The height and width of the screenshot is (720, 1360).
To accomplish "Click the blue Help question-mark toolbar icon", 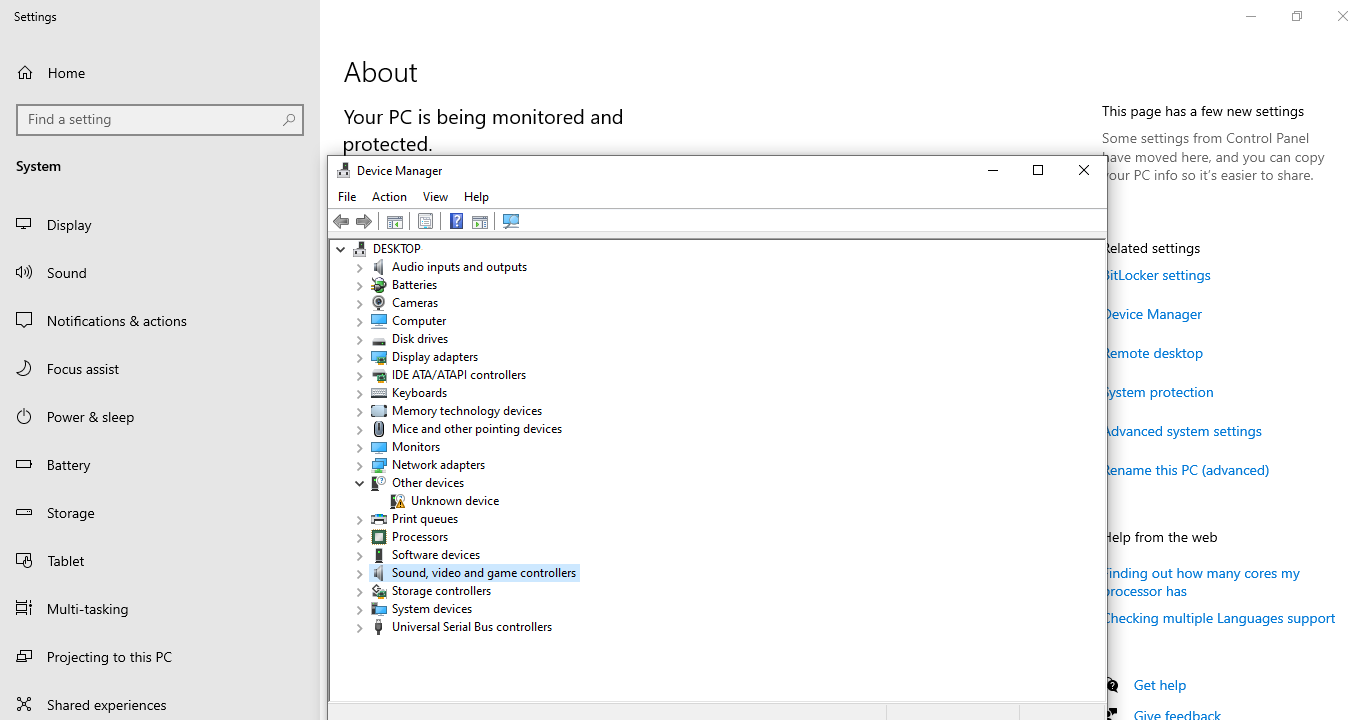I will [456, 221].
